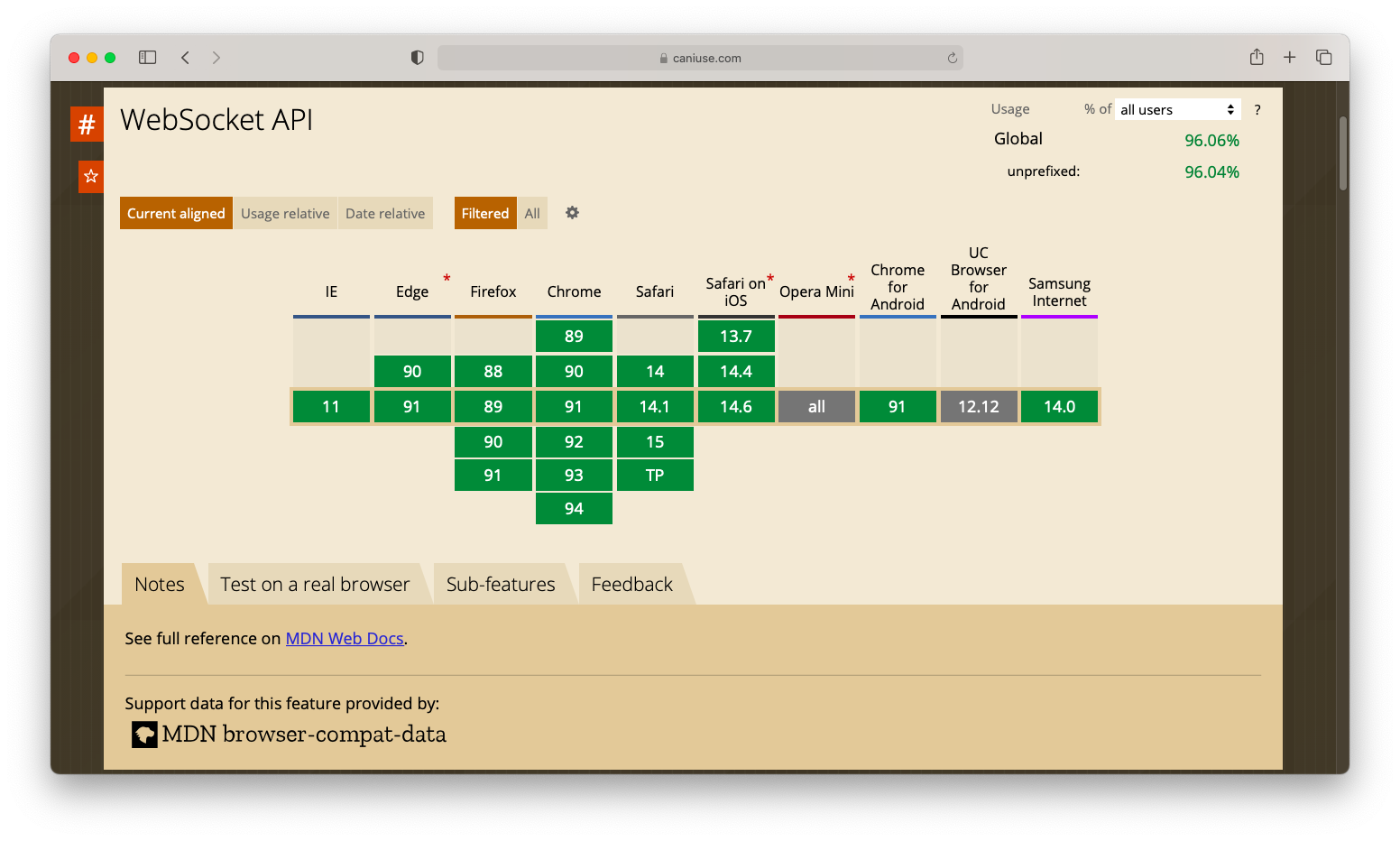
Task: Switch to Usage relative view
Action: (285, 213)
